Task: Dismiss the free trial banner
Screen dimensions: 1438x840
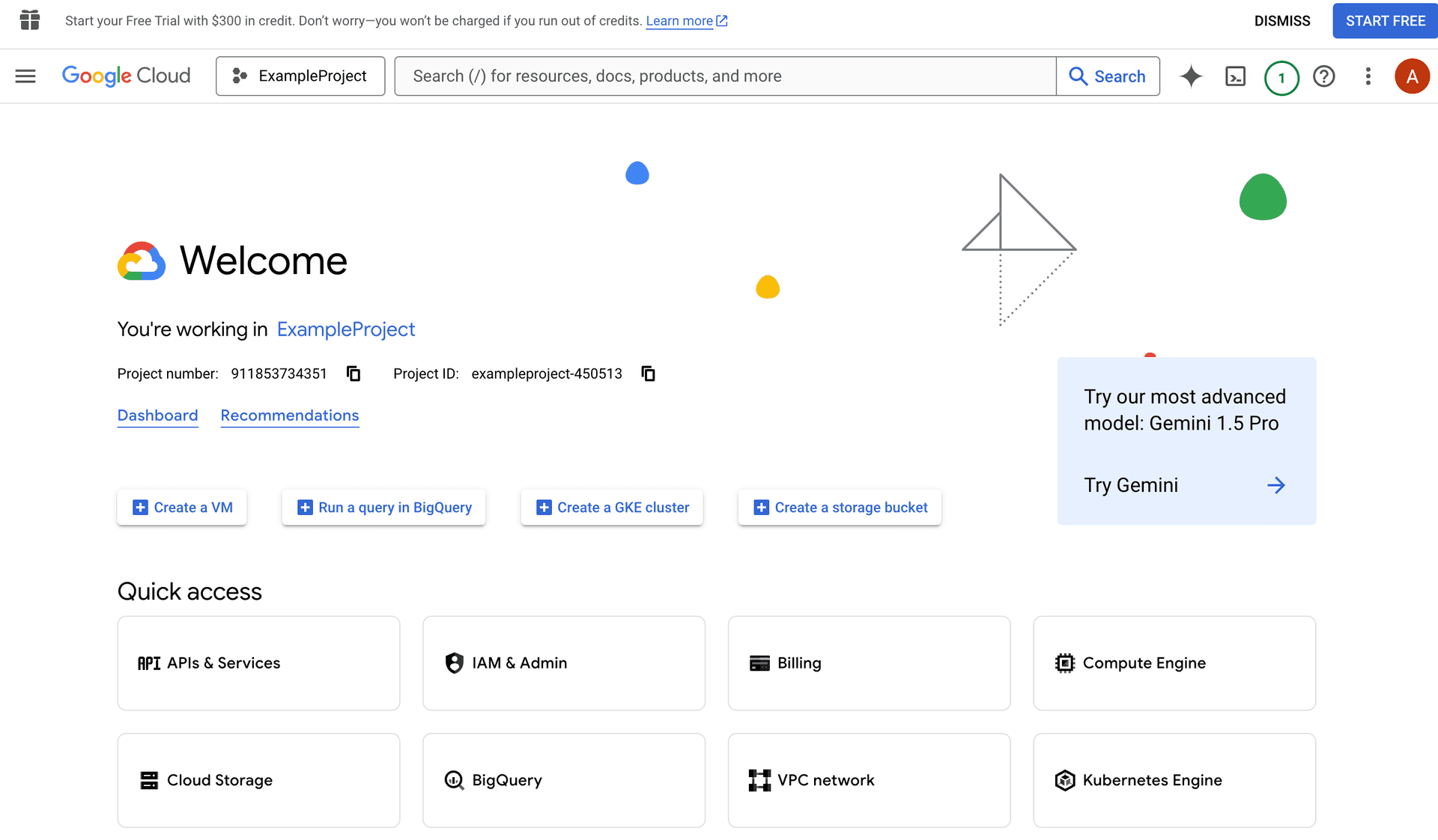Action: [1281, 21]
